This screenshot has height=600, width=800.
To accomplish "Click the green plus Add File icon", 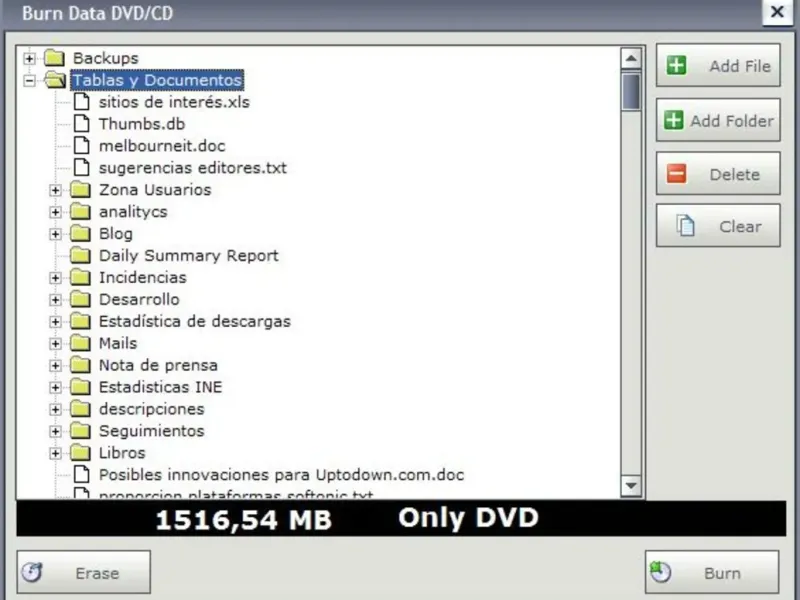I will 677,65.
